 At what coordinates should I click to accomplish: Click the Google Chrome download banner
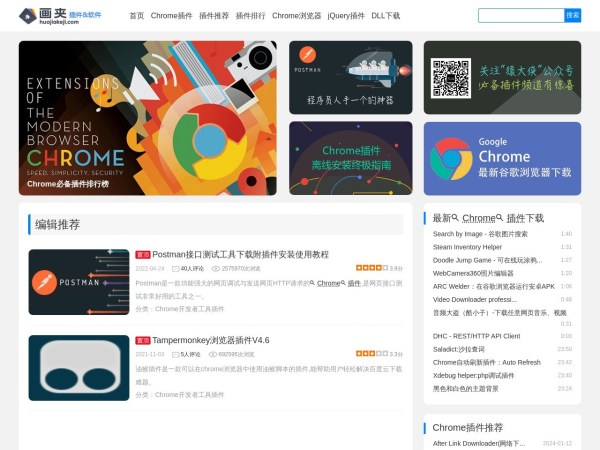pos(502,158)
